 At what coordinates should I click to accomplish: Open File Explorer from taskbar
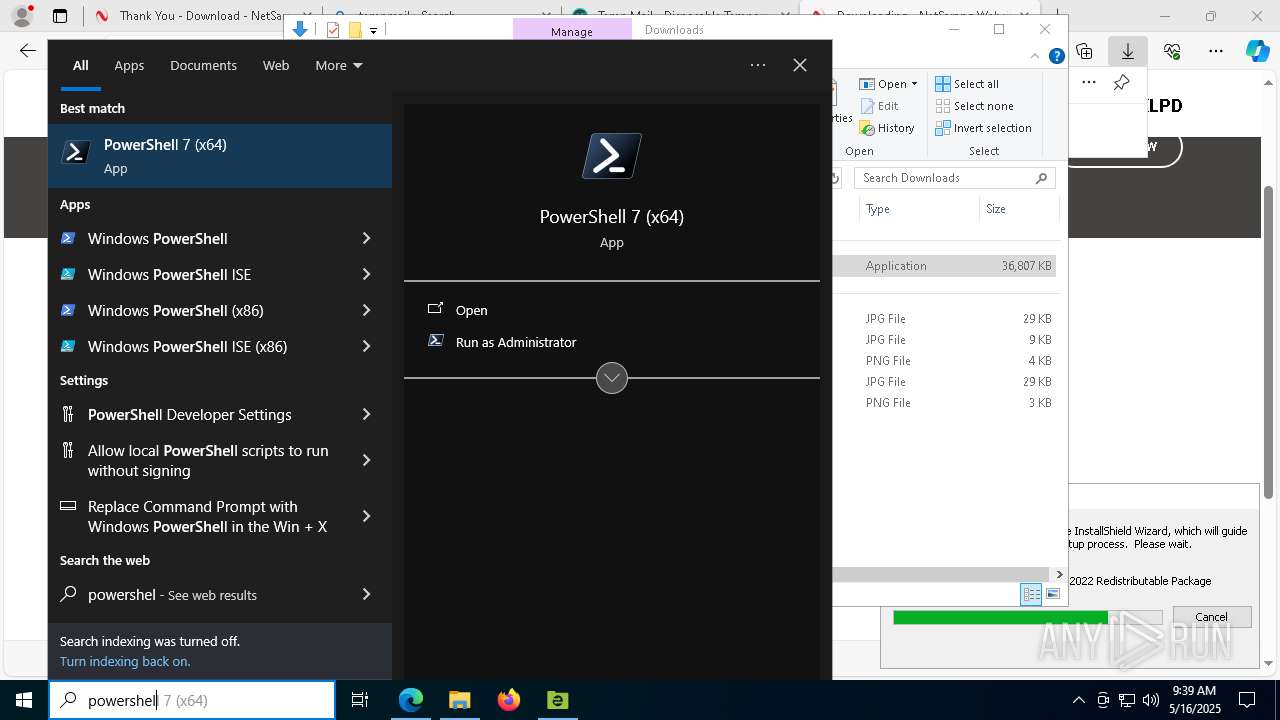click(459, 700)
